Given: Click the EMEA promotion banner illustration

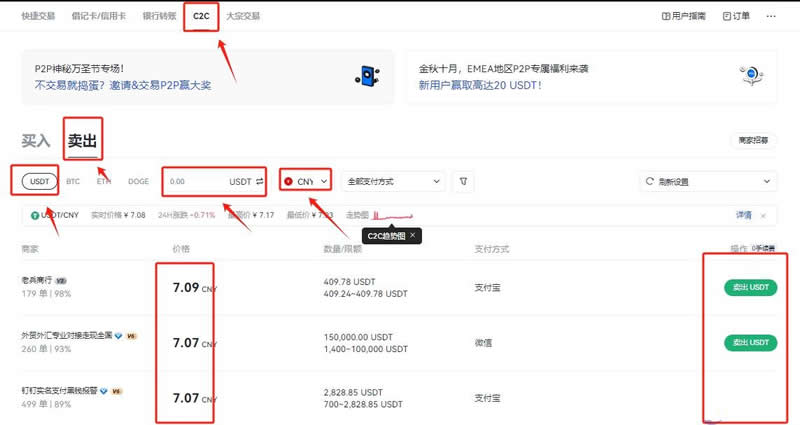Looking at the screenshot, I should [x=752, y=76].
